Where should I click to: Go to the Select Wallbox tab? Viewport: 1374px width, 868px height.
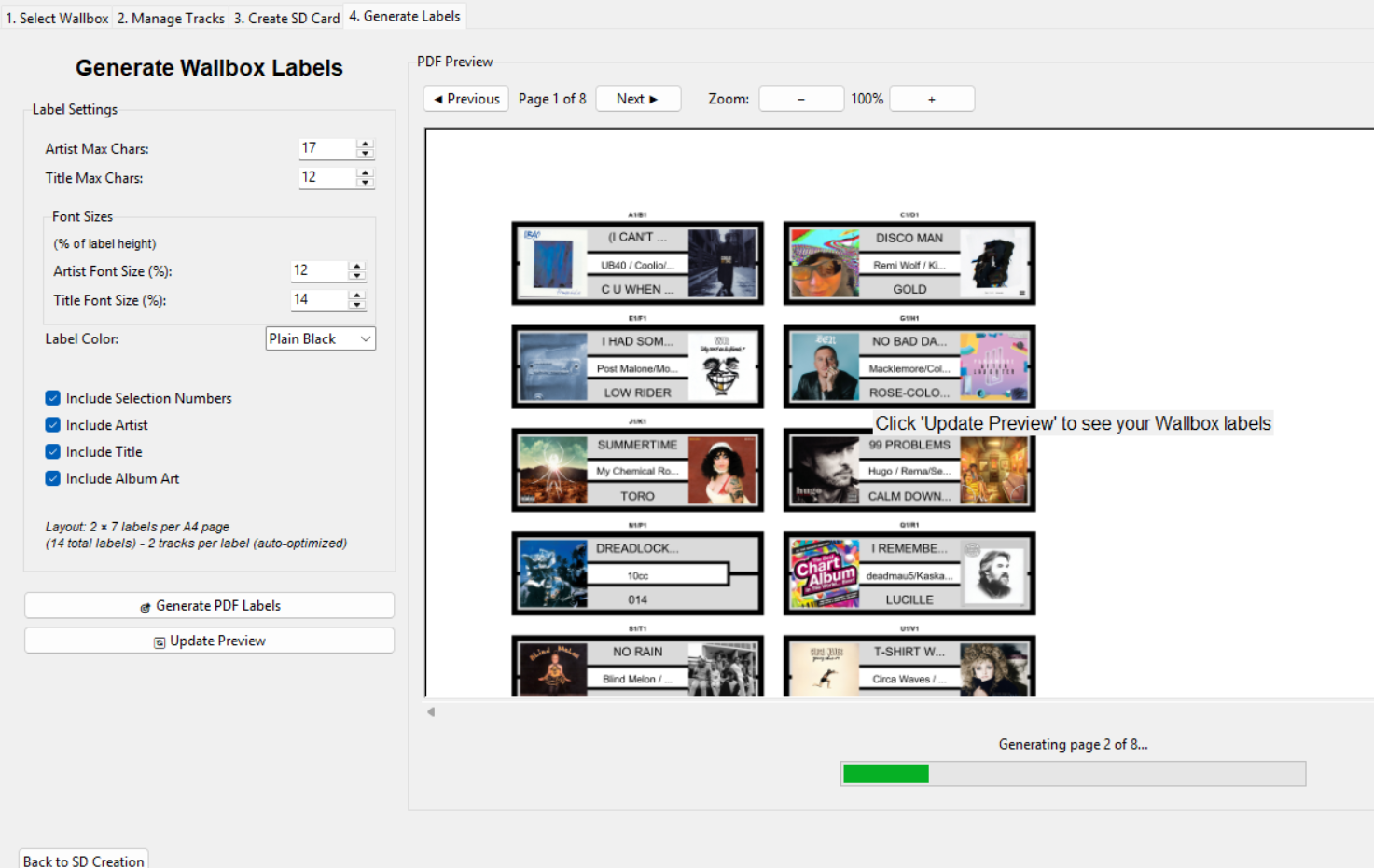point(57,18)
